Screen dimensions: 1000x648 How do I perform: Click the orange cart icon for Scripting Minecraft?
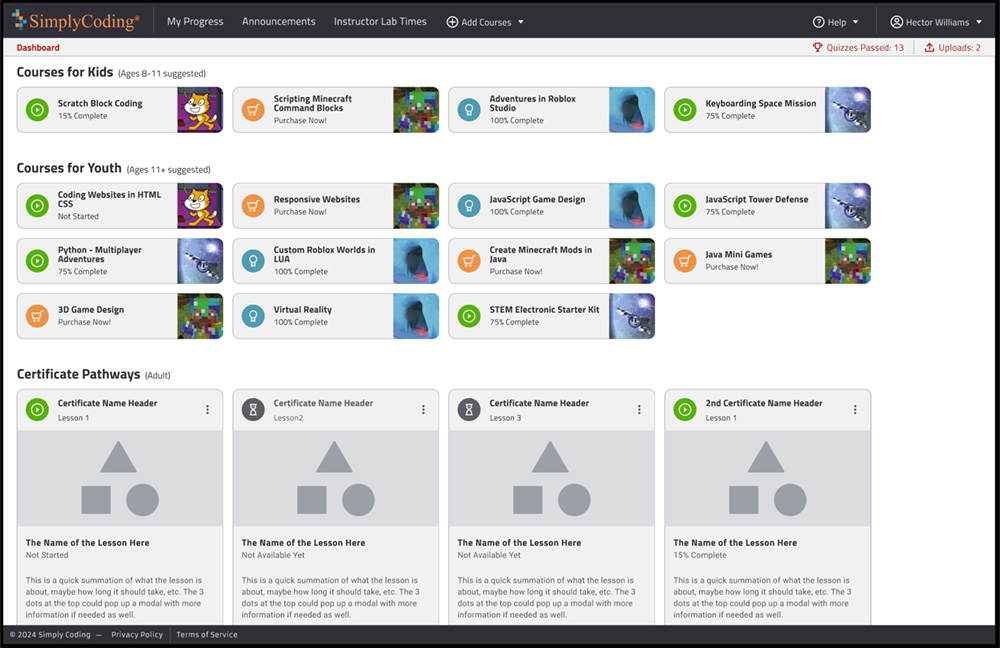tap(253, 110)
